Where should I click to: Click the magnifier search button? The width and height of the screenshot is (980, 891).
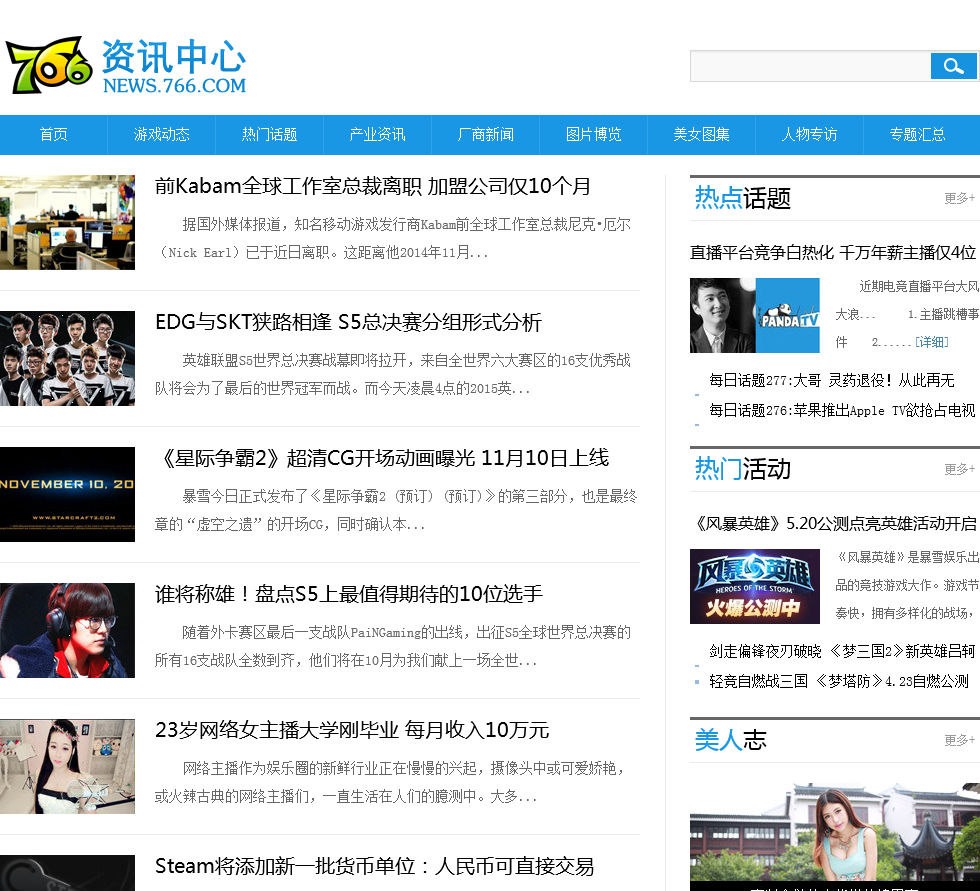tap(953, 66)
